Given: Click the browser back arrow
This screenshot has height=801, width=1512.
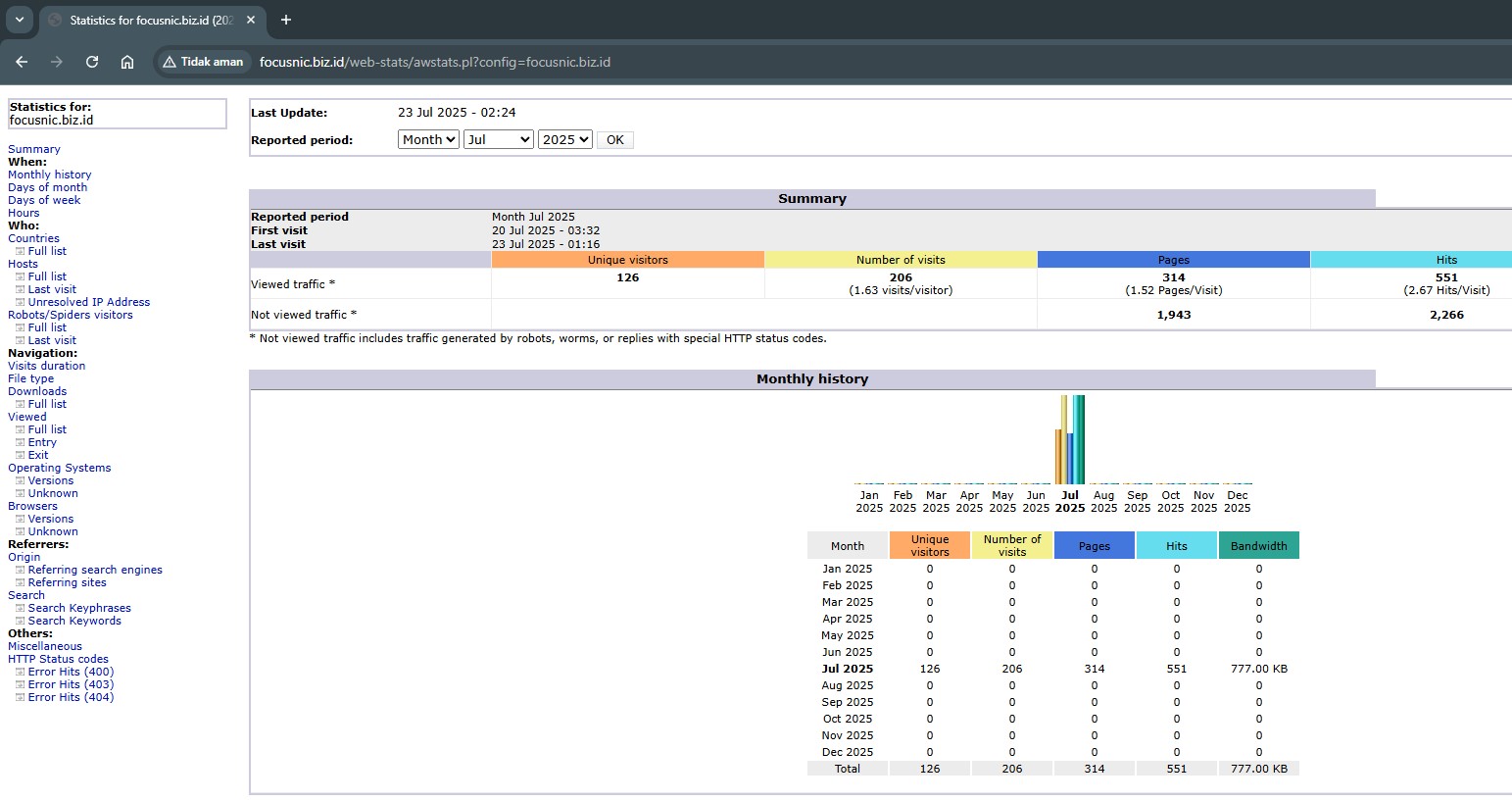Looking at the screenshot, I should click(22, 62).
